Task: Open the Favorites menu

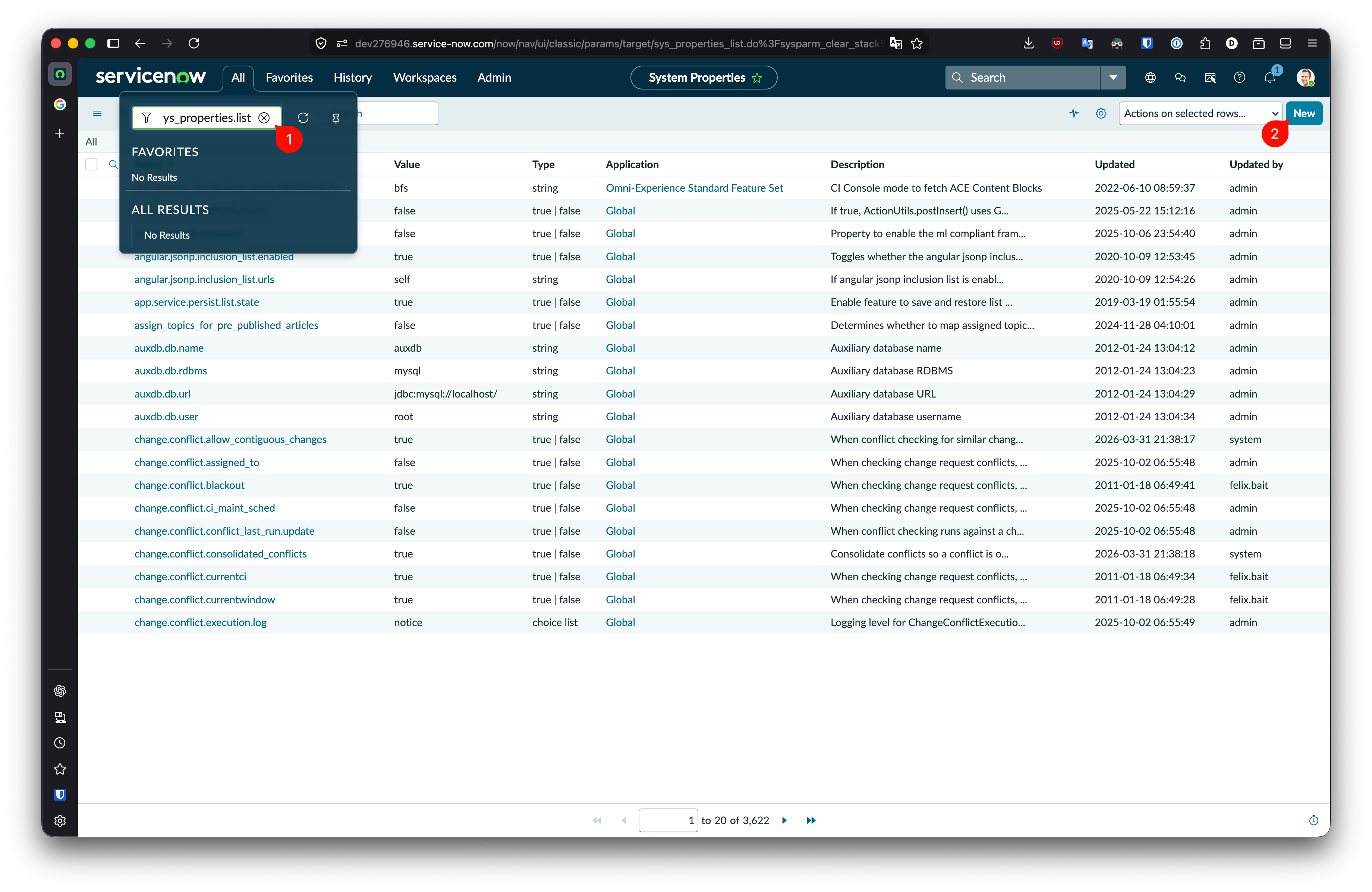Action: (289, 77)
